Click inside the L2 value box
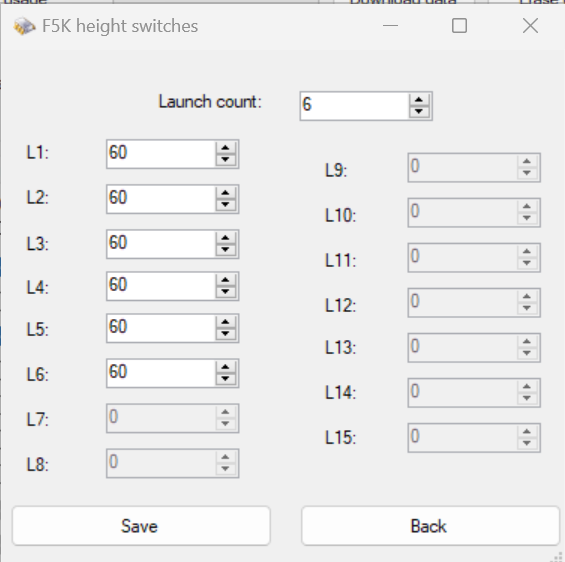565x562 pixels. click(x=161, y=199)
